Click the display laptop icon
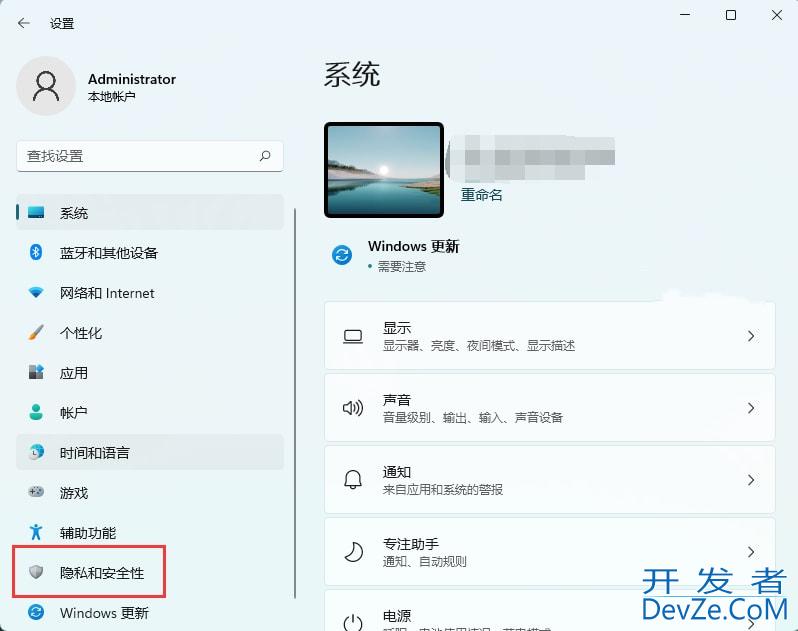 coord(353,336)
